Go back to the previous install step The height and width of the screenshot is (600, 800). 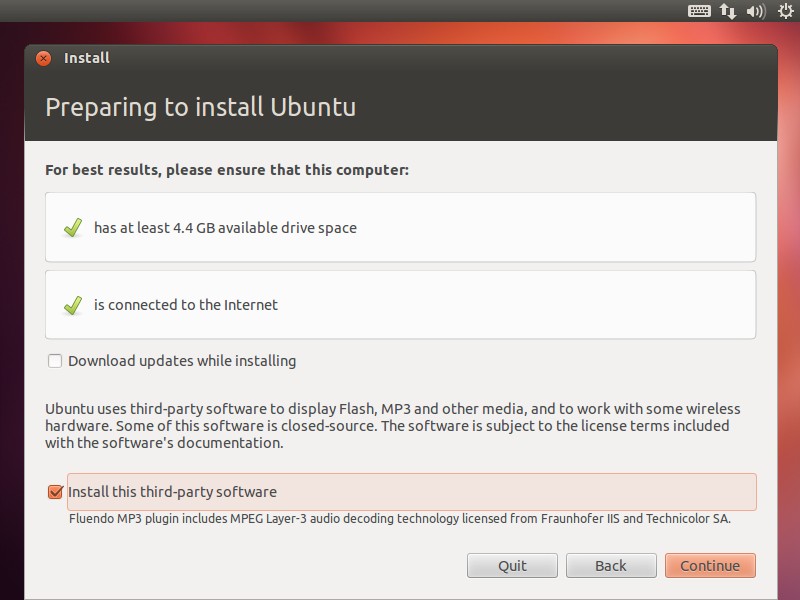pyautogui.click(x=611, y=566)
